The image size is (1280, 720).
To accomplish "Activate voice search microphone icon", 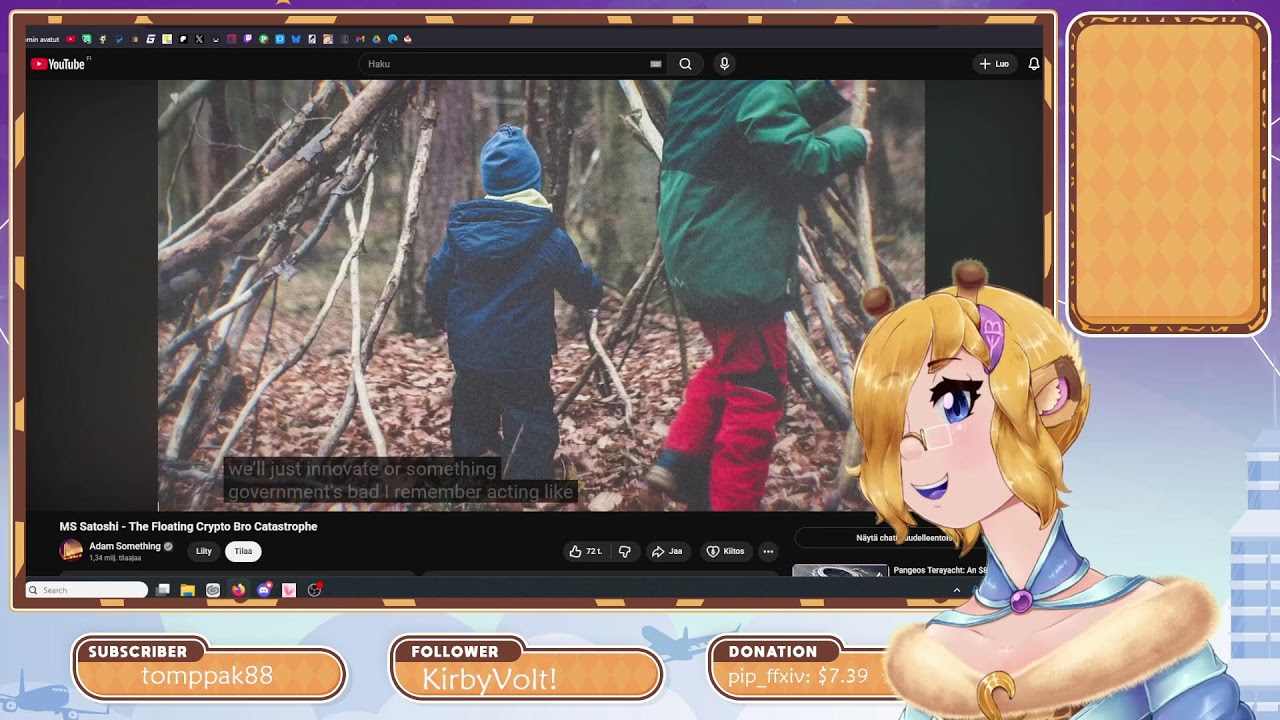I will [724, 64].
